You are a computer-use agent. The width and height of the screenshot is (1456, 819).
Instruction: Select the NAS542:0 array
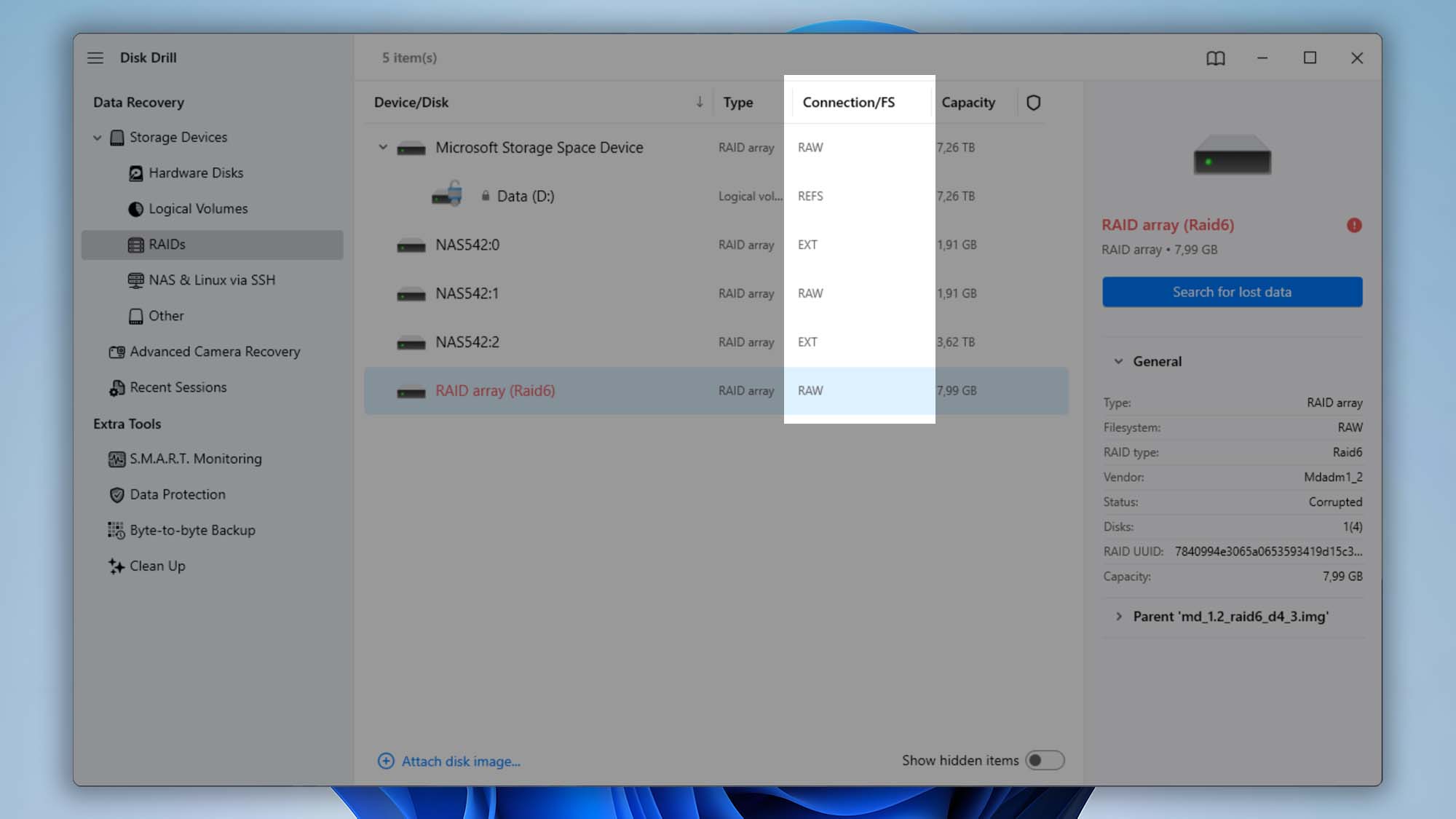click(x=716, y=245)
